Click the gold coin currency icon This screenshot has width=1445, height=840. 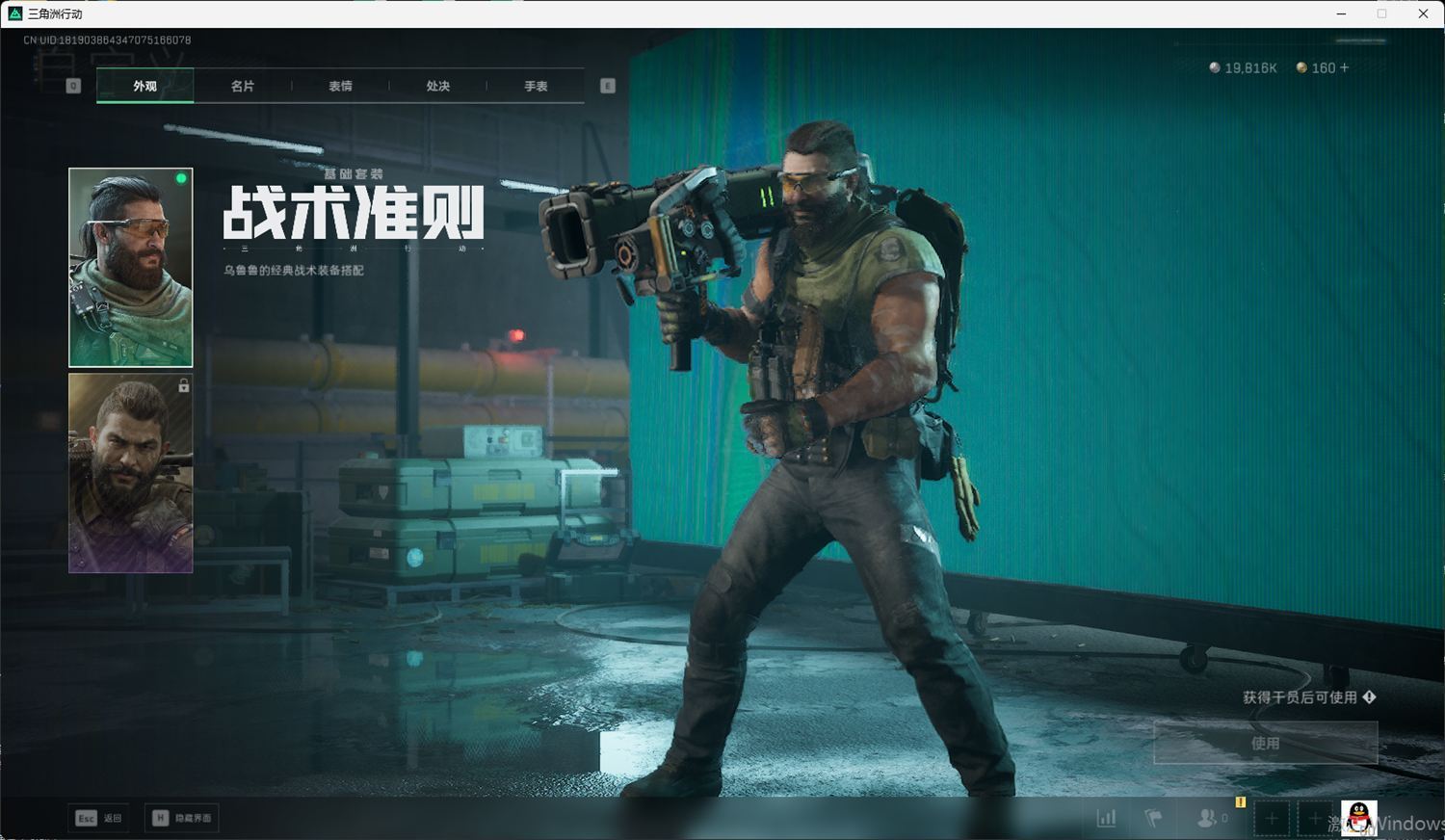pyautogui.click(x=1302, y=67)
